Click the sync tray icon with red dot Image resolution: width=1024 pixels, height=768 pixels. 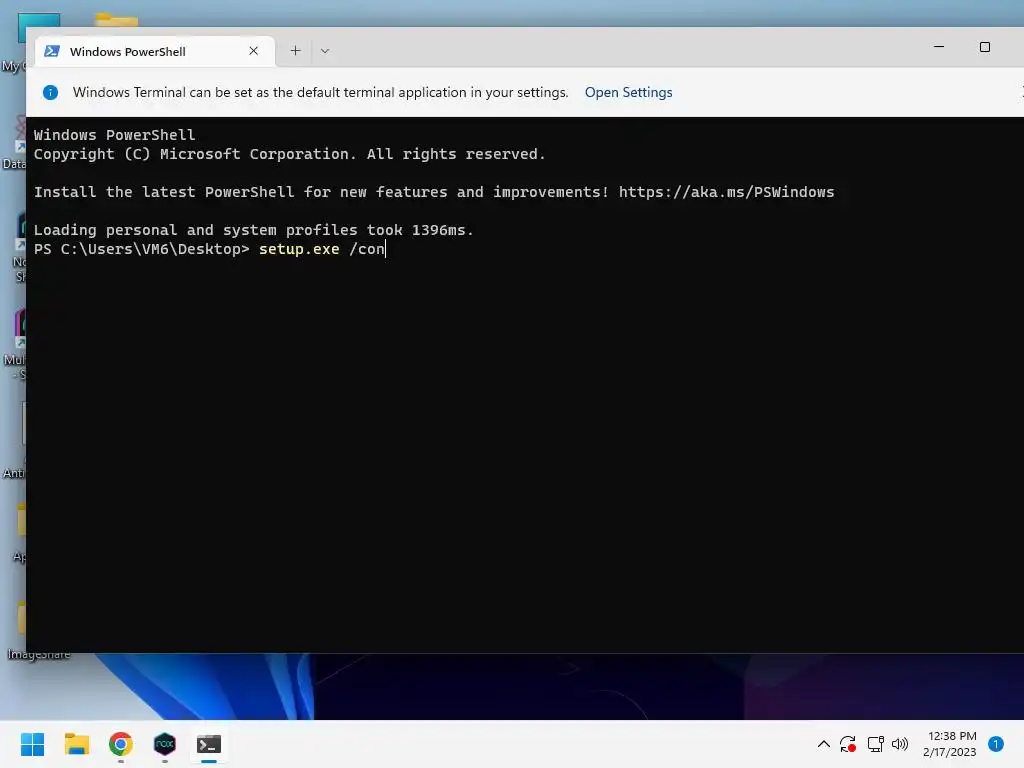[x=848, y=744]
